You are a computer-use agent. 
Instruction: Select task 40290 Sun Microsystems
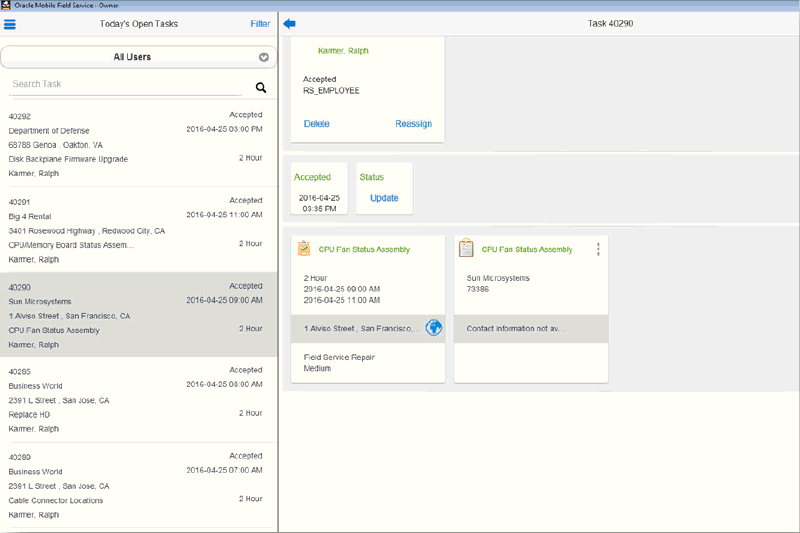click(x=138, y=314)
